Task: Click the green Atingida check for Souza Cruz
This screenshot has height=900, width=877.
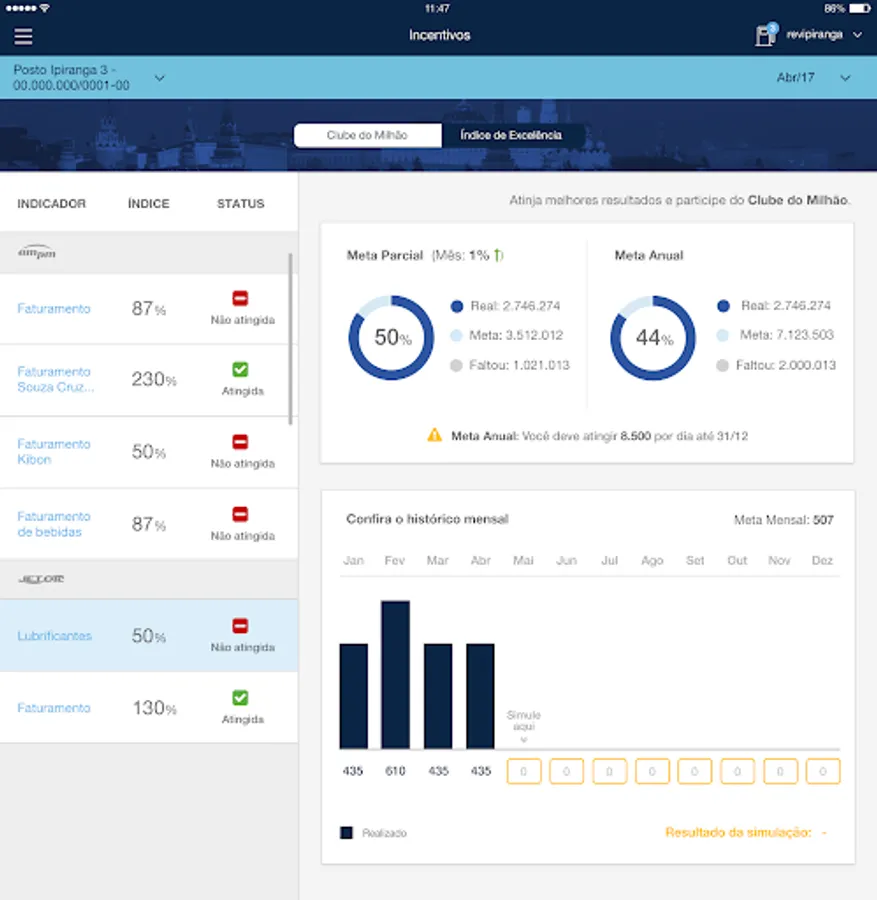Action: tap(240, 369)
